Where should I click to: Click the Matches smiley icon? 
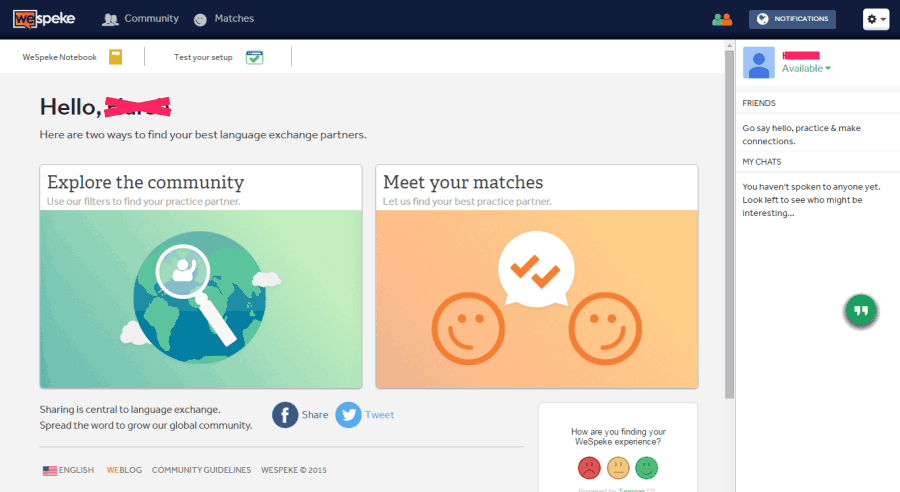point(200,20)
